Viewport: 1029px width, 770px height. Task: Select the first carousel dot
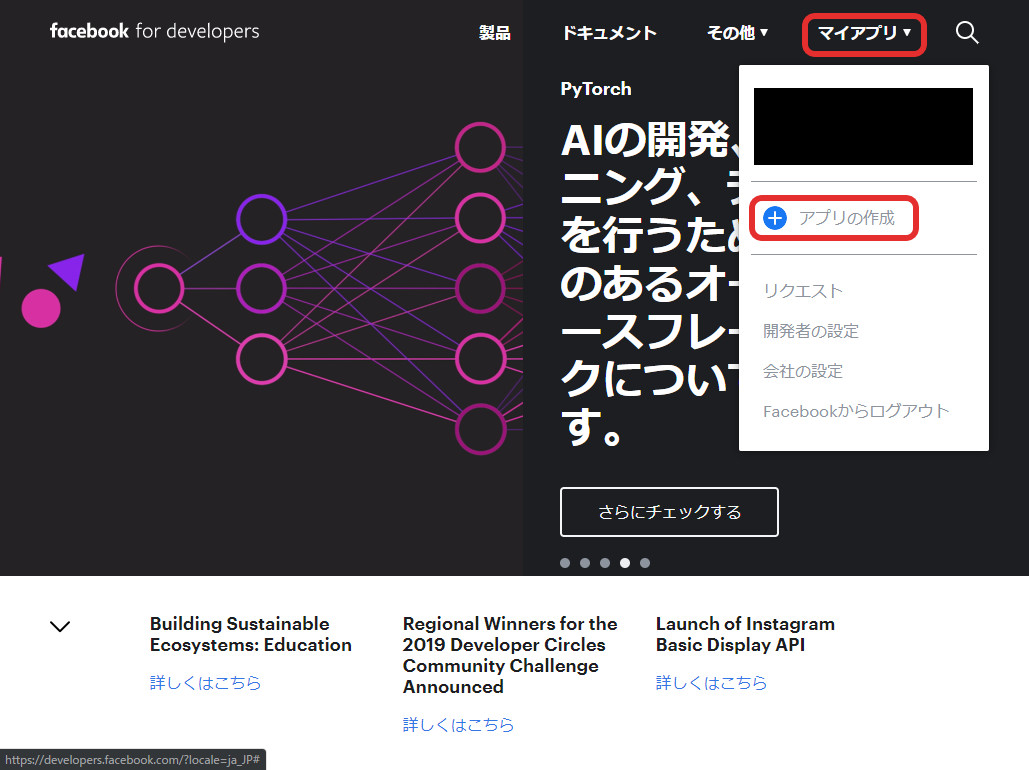pos(565,563)
